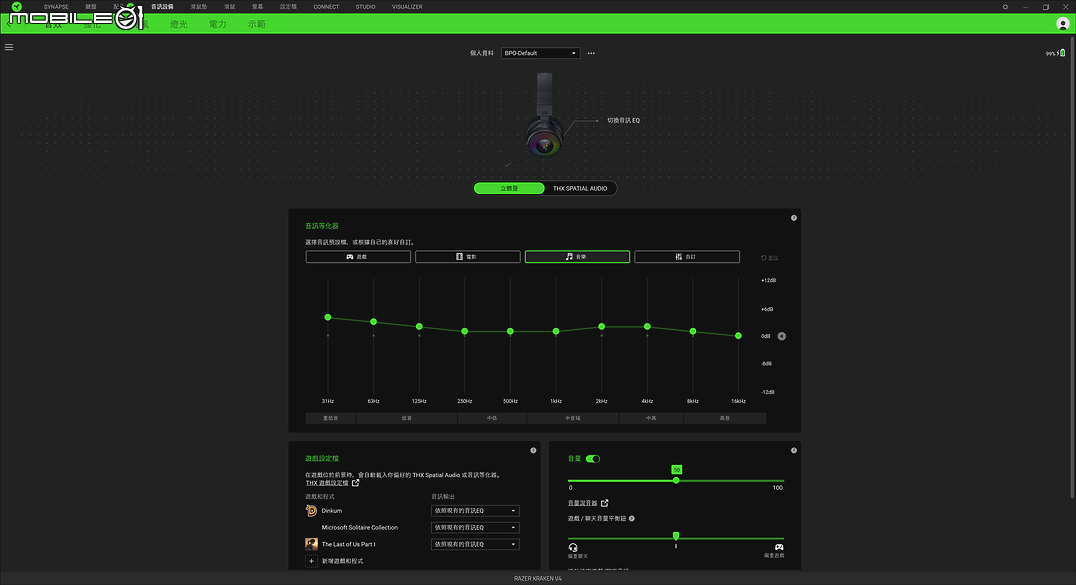Click the Dinkum row name

[x=331, y=511]
